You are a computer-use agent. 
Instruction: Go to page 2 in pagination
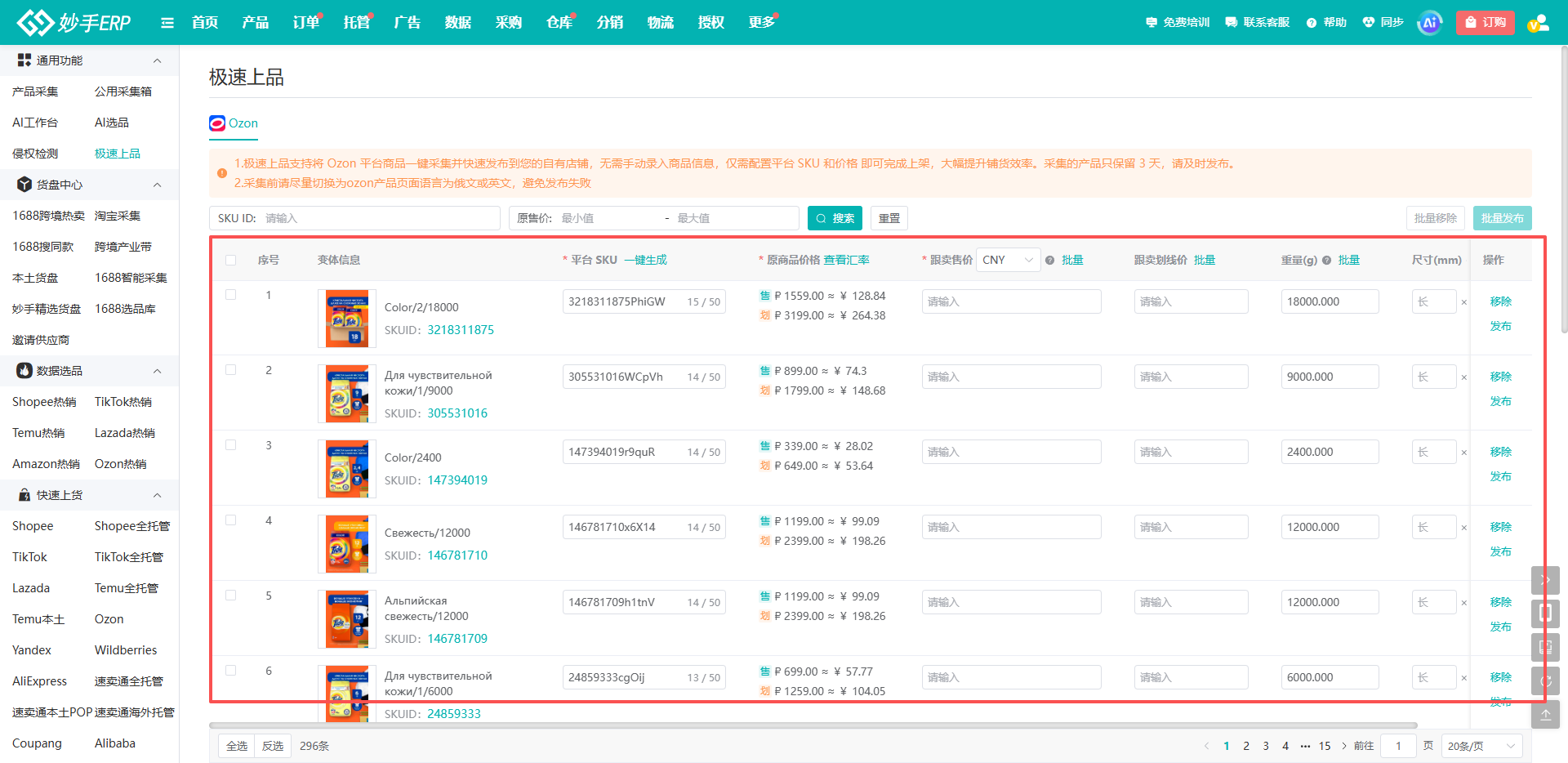point(1246,746)
